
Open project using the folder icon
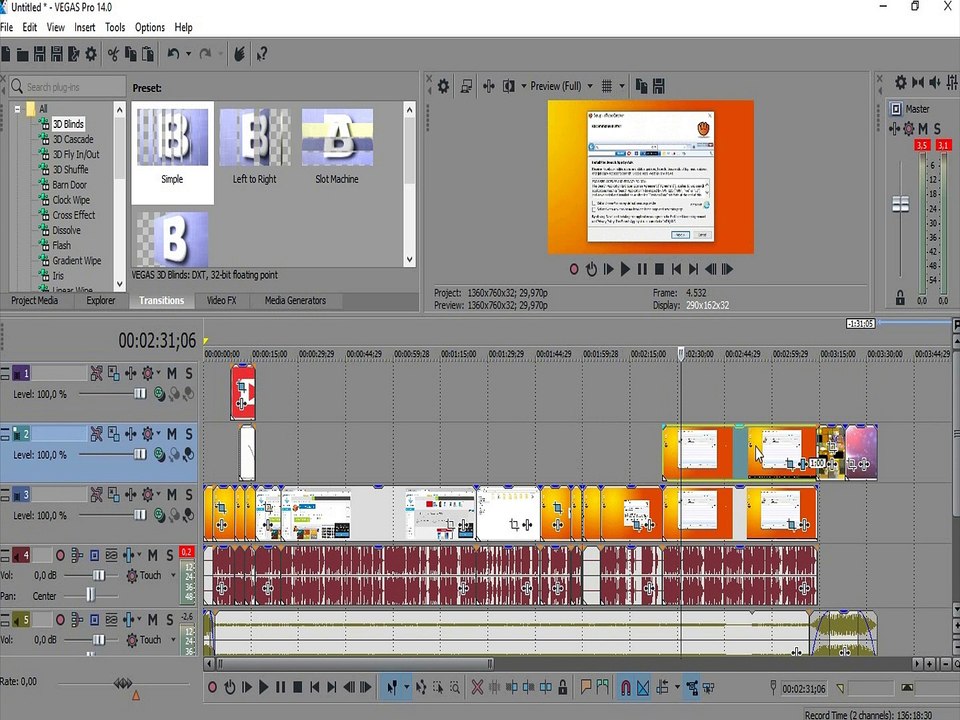22,54
